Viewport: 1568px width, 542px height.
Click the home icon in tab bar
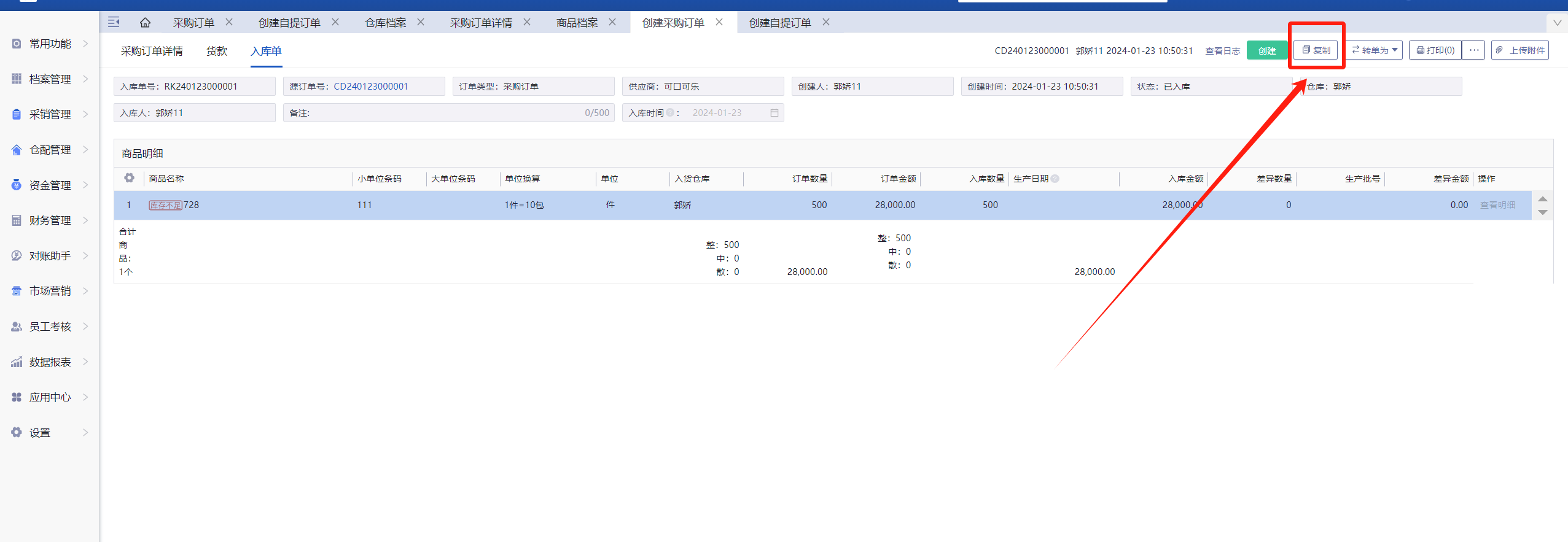pyautogui.click(x=145, y=23)
